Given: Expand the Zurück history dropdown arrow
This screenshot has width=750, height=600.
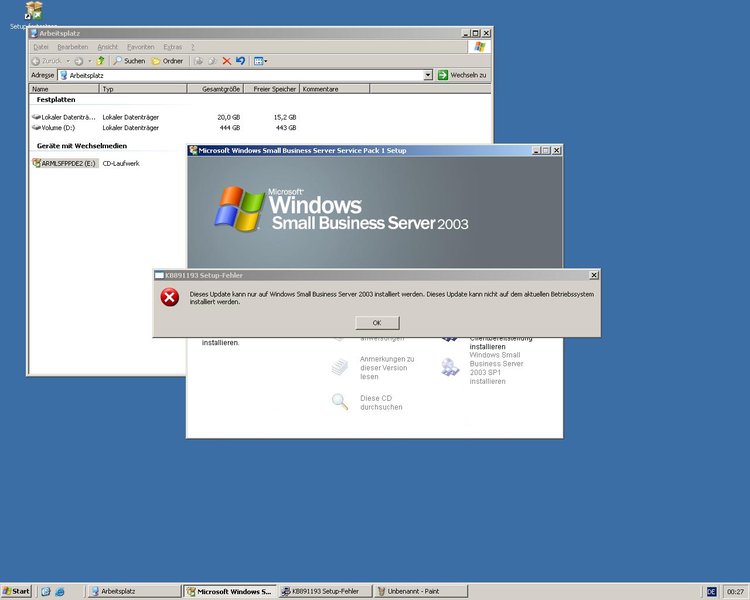Looking at the screenshot, I should tap(68, 61).
